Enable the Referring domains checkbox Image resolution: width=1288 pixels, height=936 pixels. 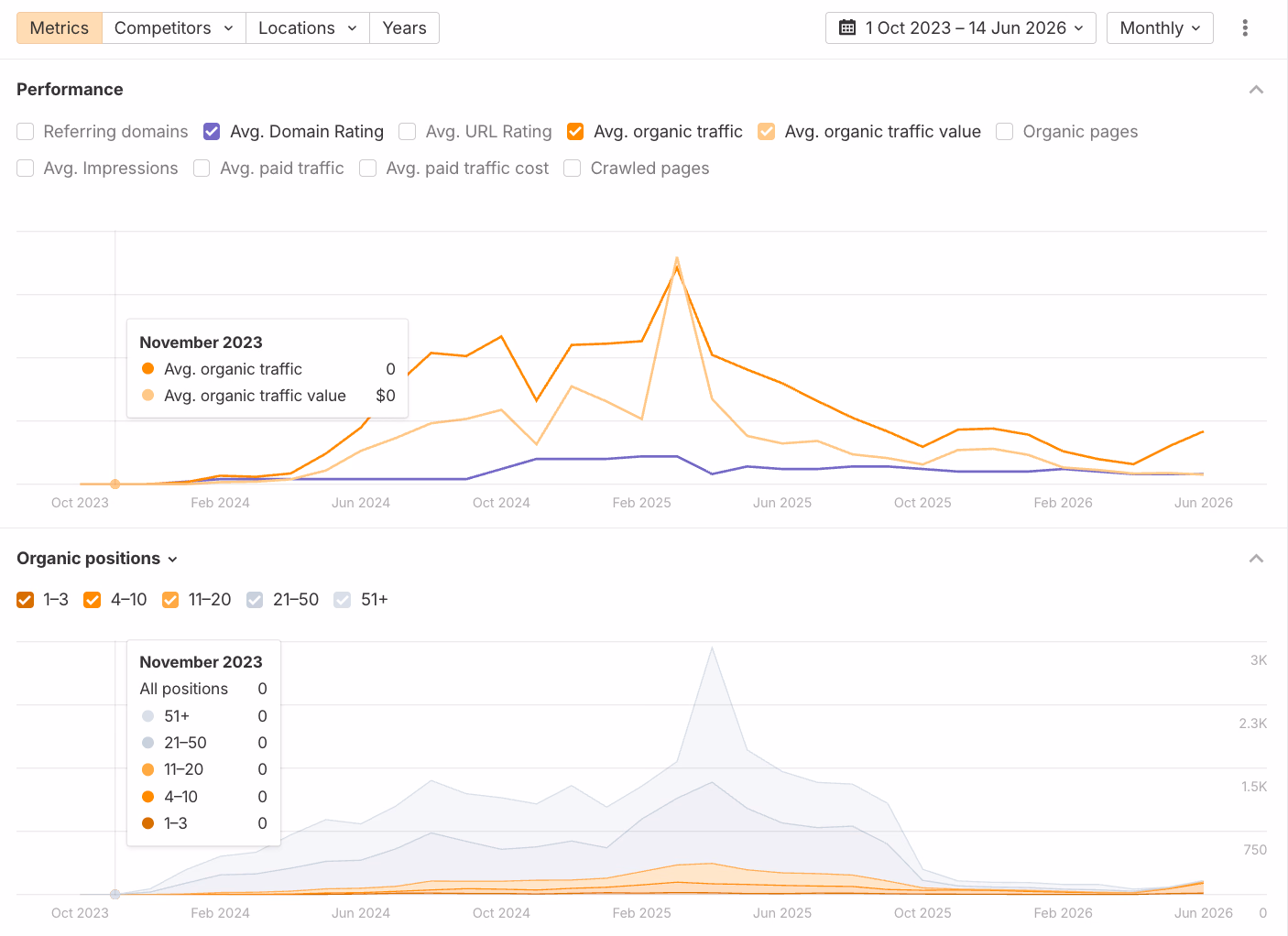26,132
